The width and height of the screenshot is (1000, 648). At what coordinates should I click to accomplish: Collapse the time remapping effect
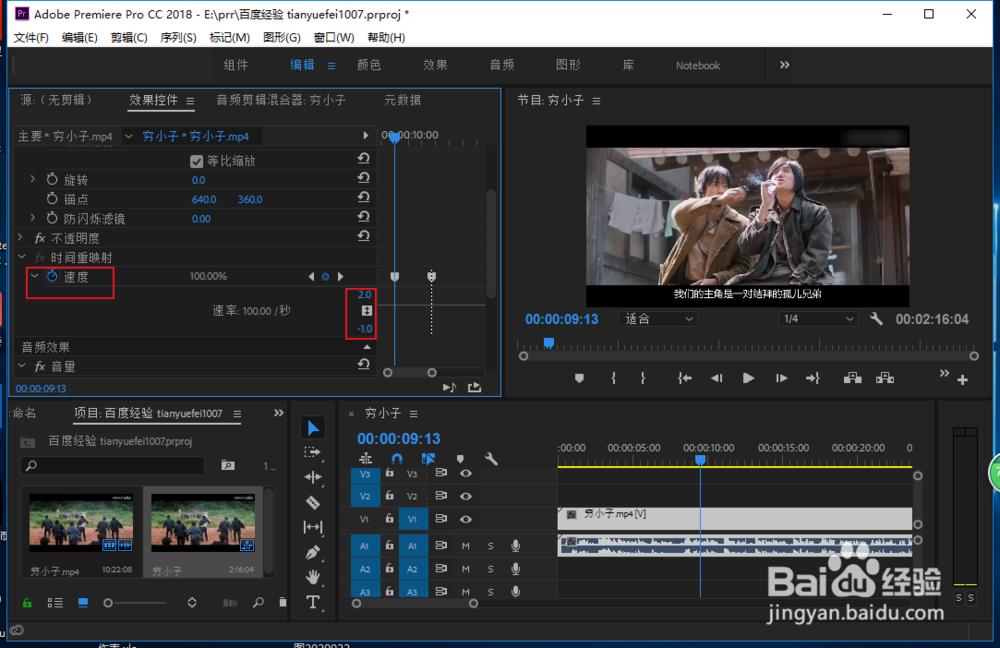[22, 257]
